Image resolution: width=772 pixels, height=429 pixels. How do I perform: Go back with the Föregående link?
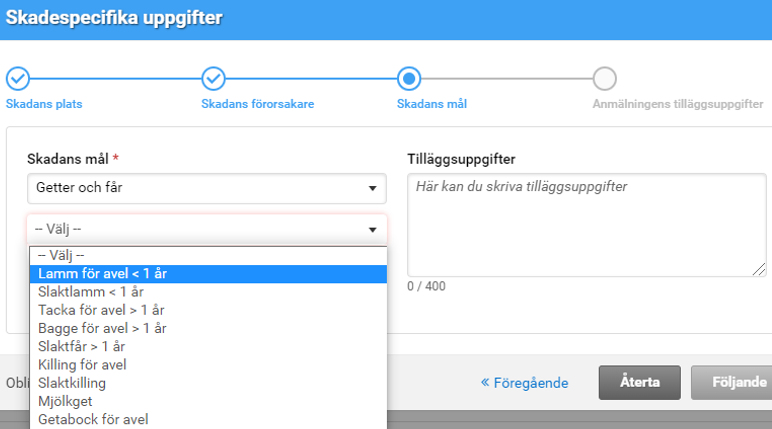(525, 382)
